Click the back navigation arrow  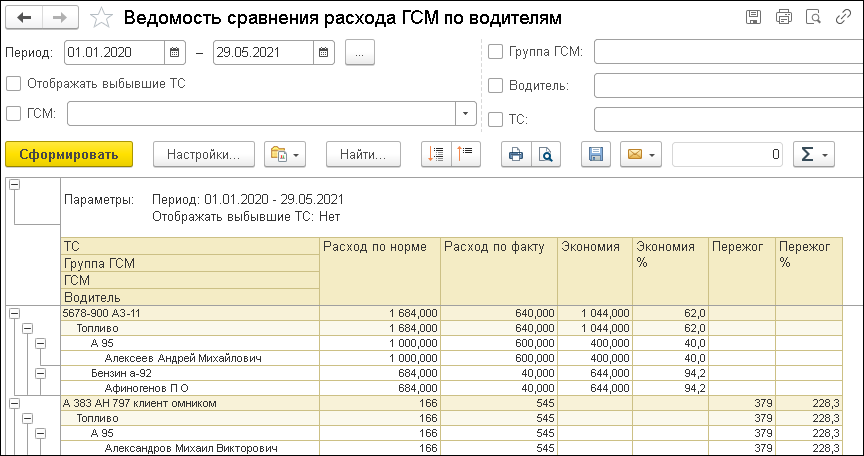24,17
